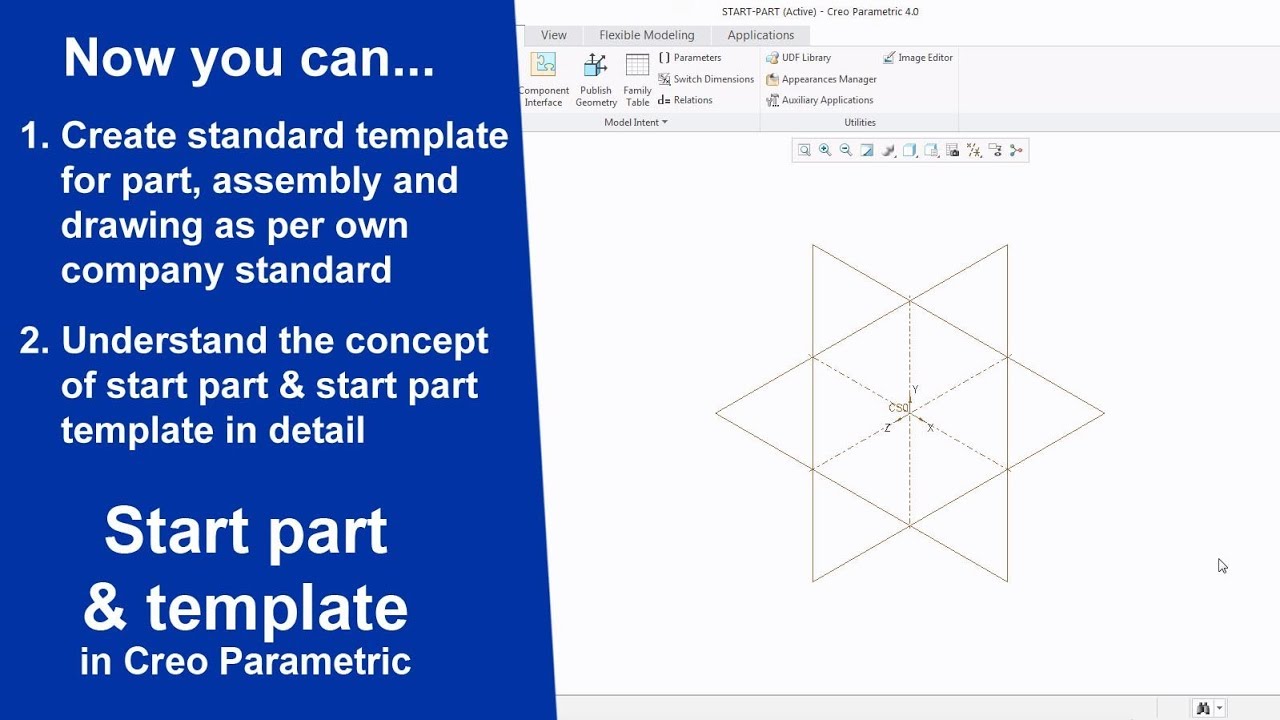Open the Family Table

coord(637,79)
